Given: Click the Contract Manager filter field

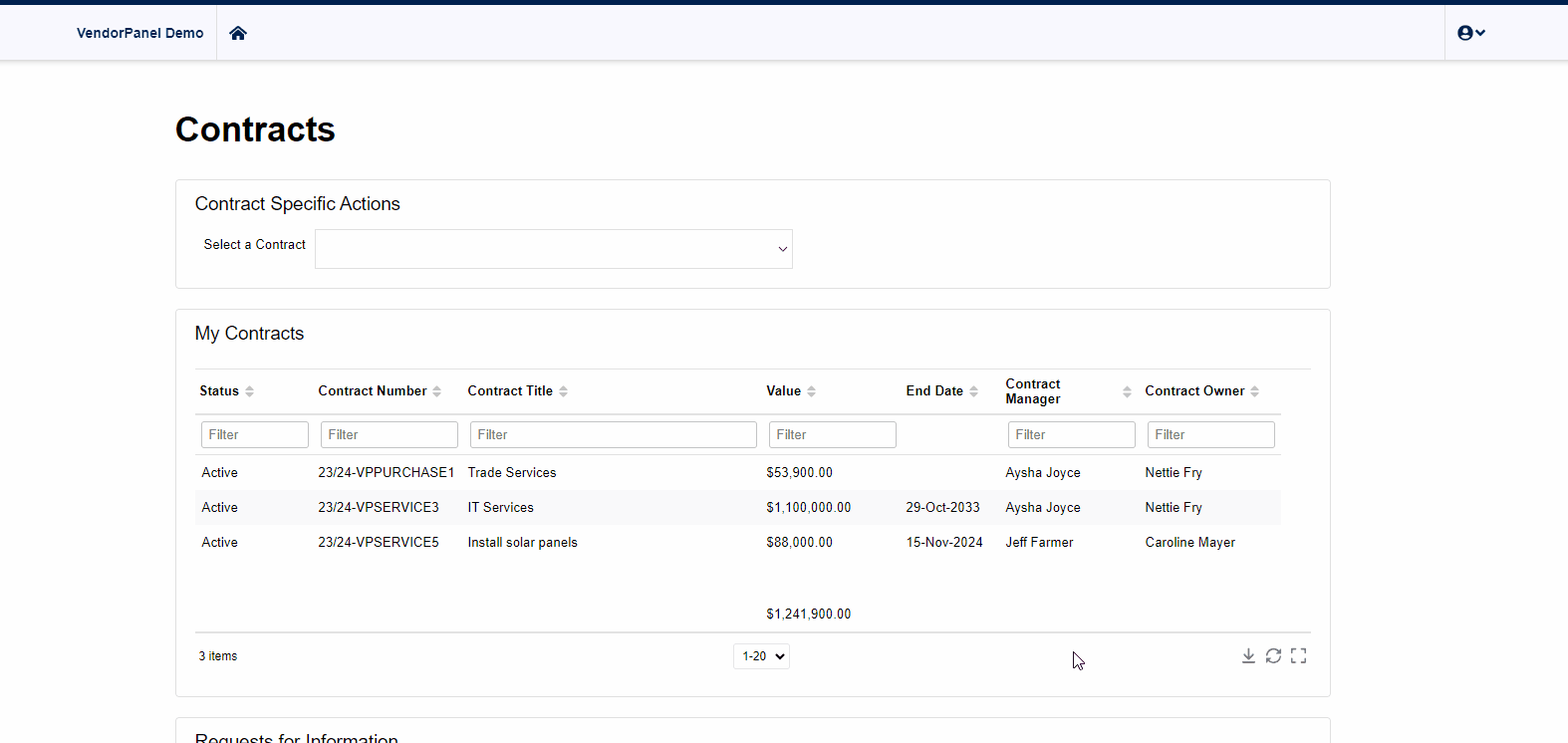Looking at the screenshot, I should pos(1071,435).
